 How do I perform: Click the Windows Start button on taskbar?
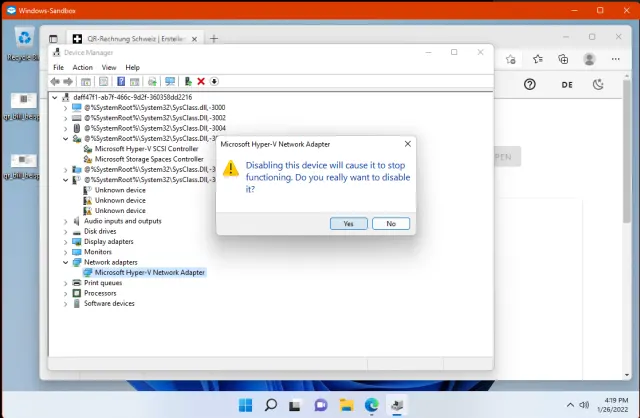coord(245,405)
